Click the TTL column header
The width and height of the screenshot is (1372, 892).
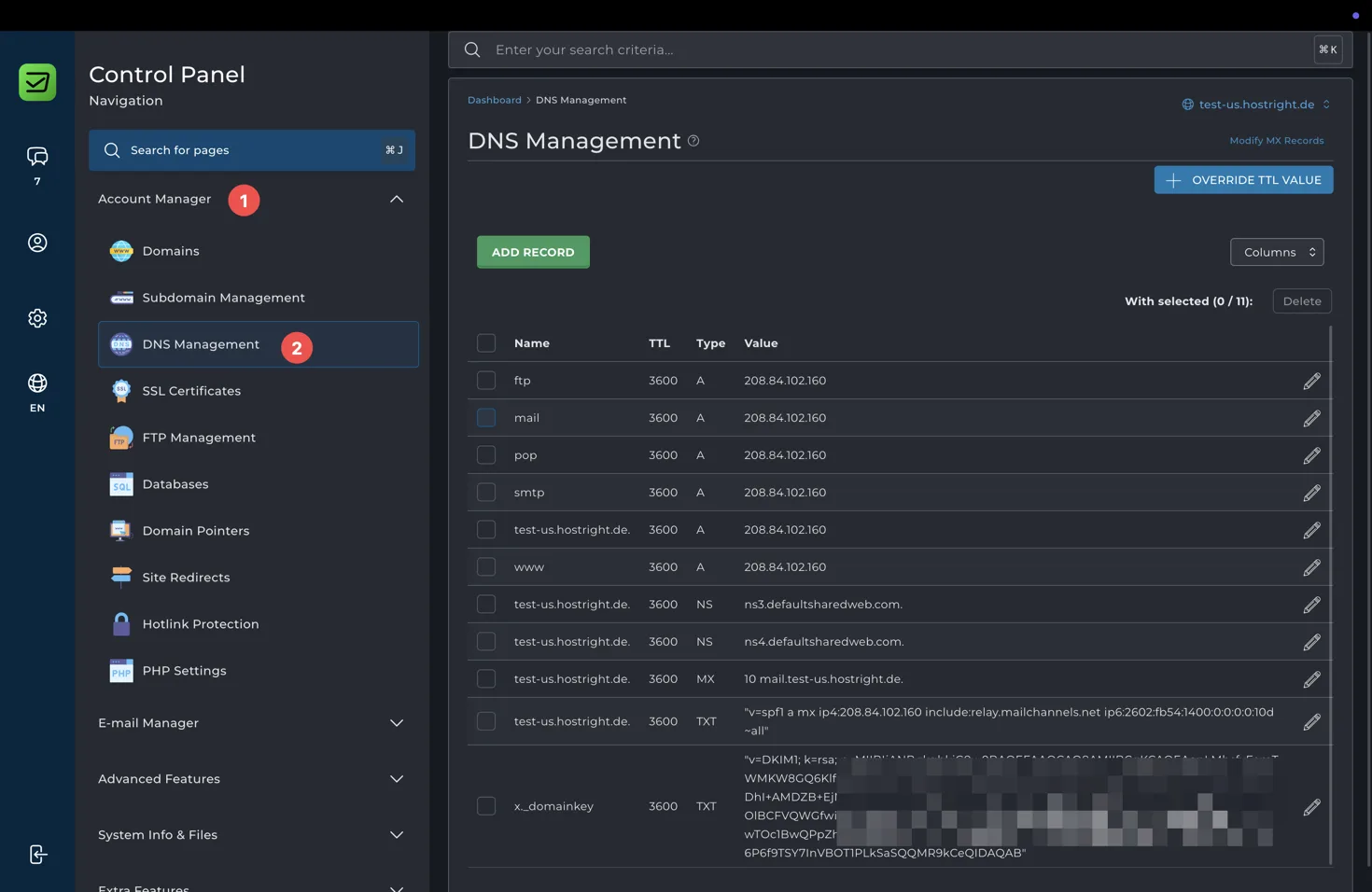click(x=660, y=343)
